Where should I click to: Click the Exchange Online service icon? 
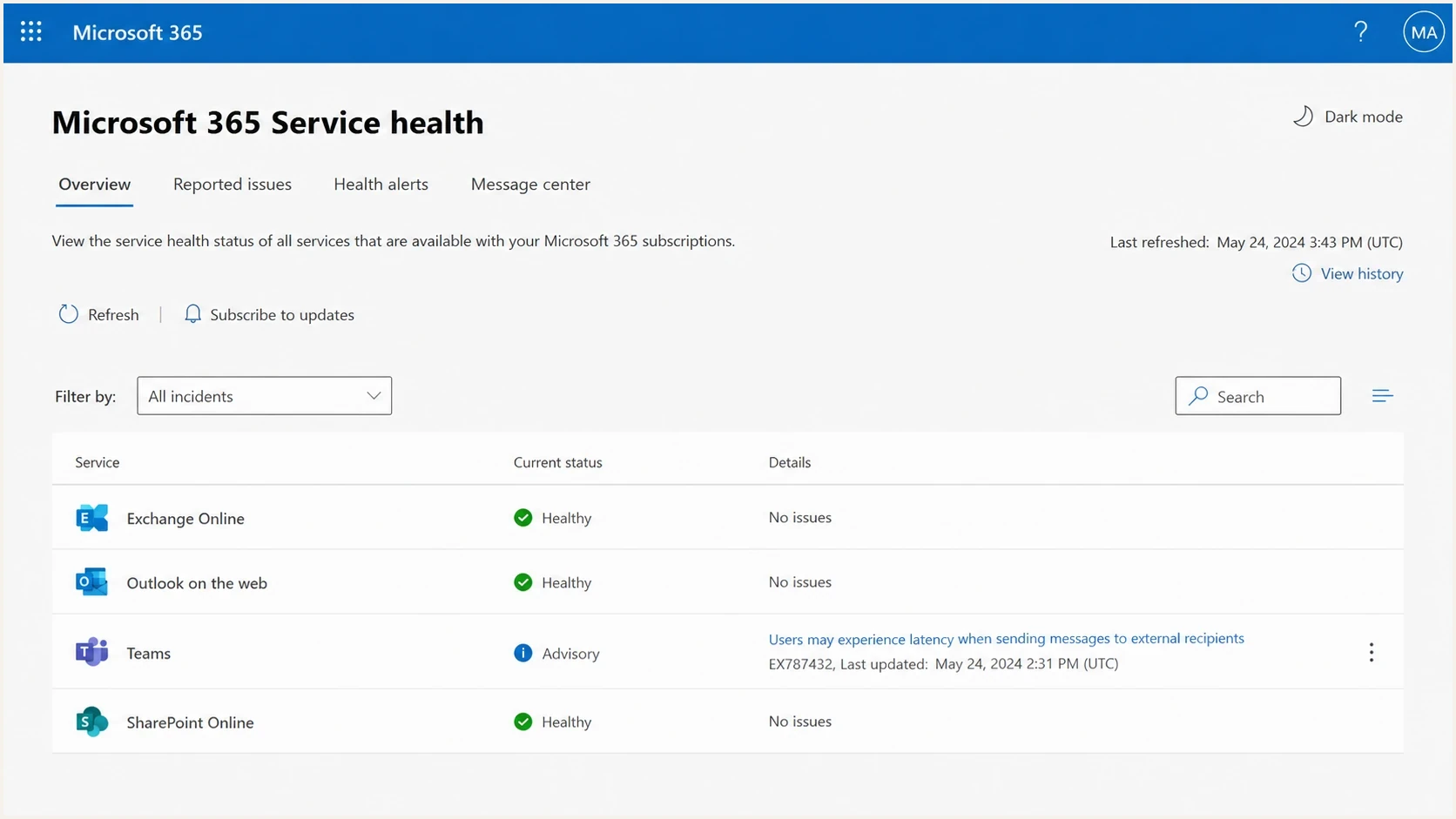[91, 518]
